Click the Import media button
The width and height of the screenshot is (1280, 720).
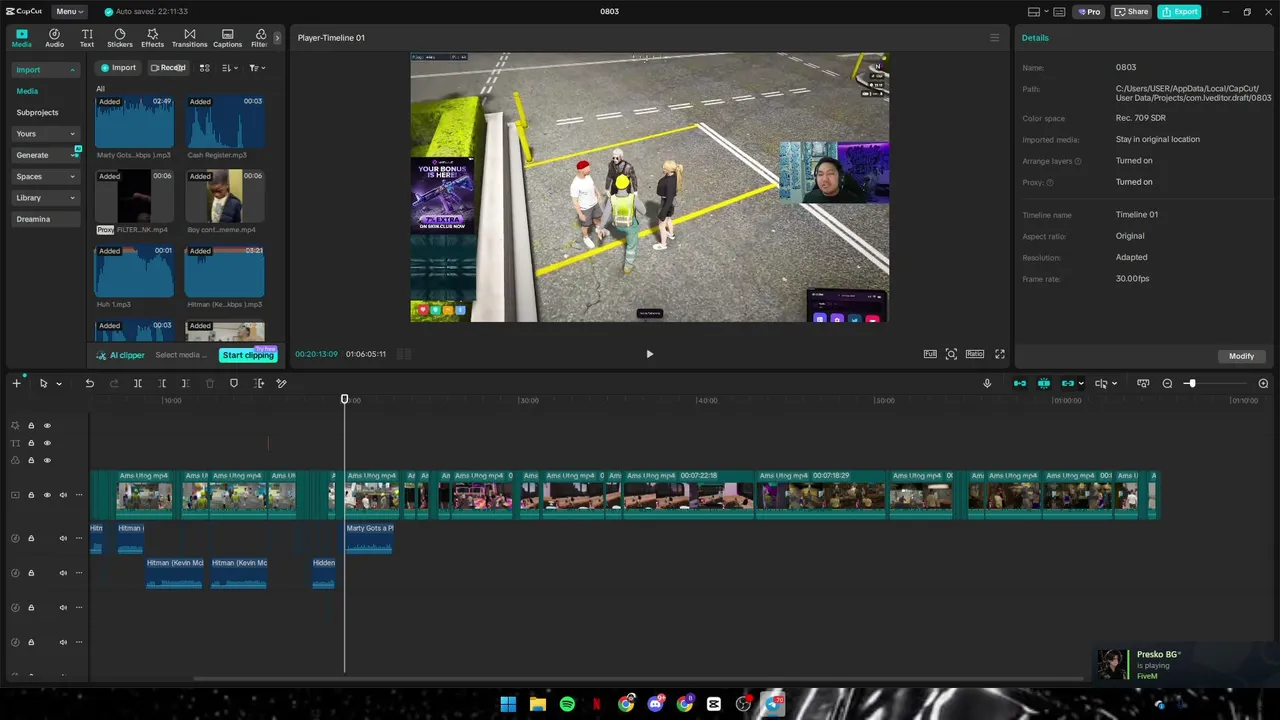(x=118, y=68)
